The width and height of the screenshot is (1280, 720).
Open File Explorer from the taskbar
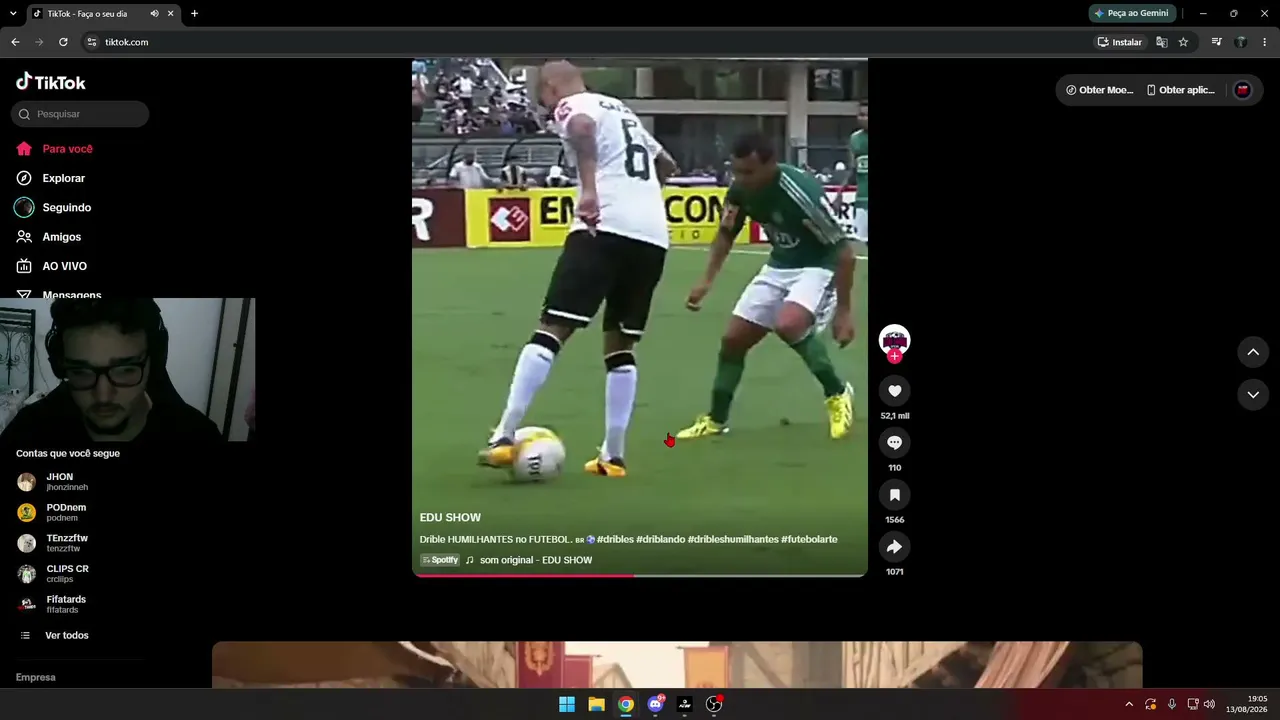(596, 704)
